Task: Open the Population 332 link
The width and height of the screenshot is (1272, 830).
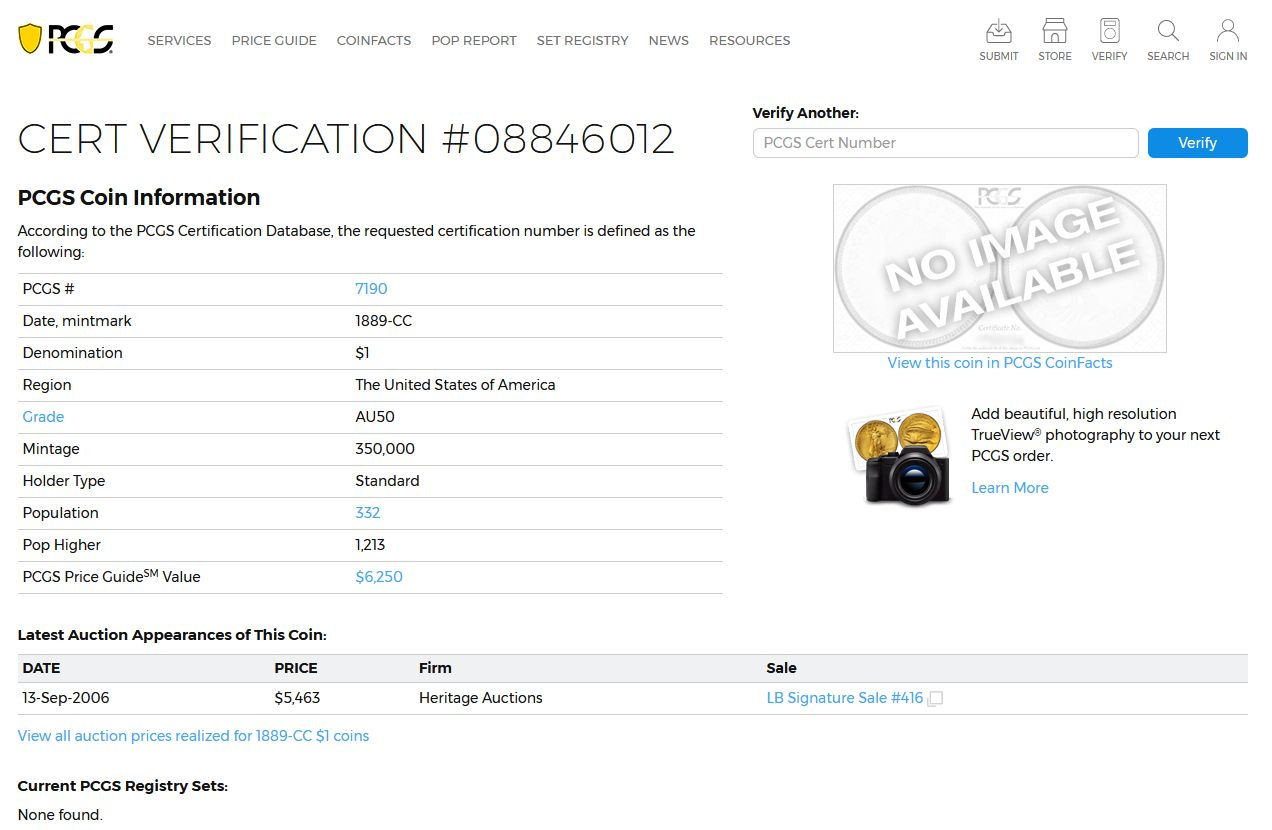Action: 367,513
